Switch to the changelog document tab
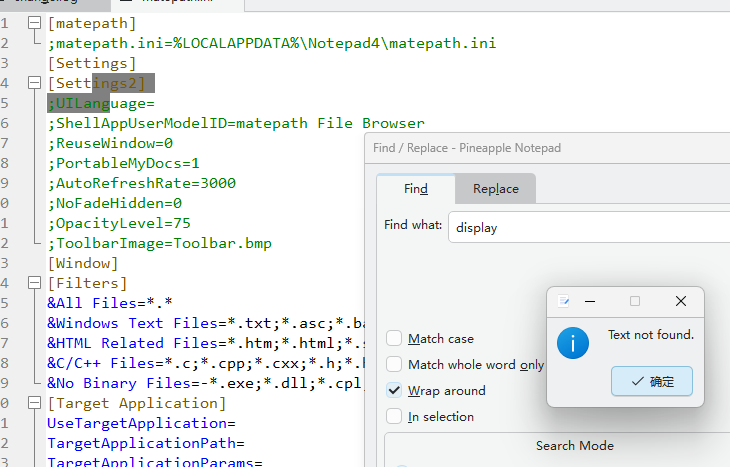The width and height of the screenshot is (730, 467). point(40,3)
